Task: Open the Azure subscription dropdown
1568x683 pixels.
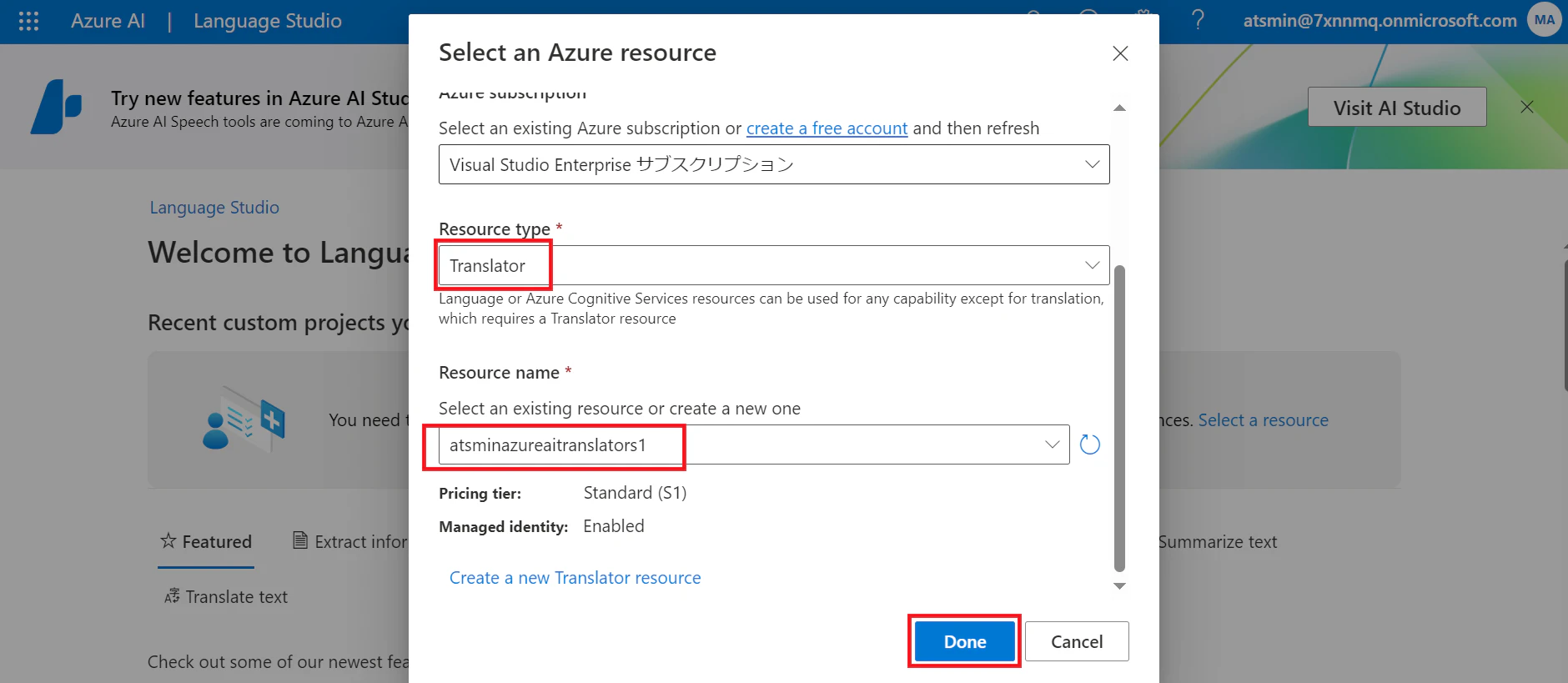Action: 774,164
